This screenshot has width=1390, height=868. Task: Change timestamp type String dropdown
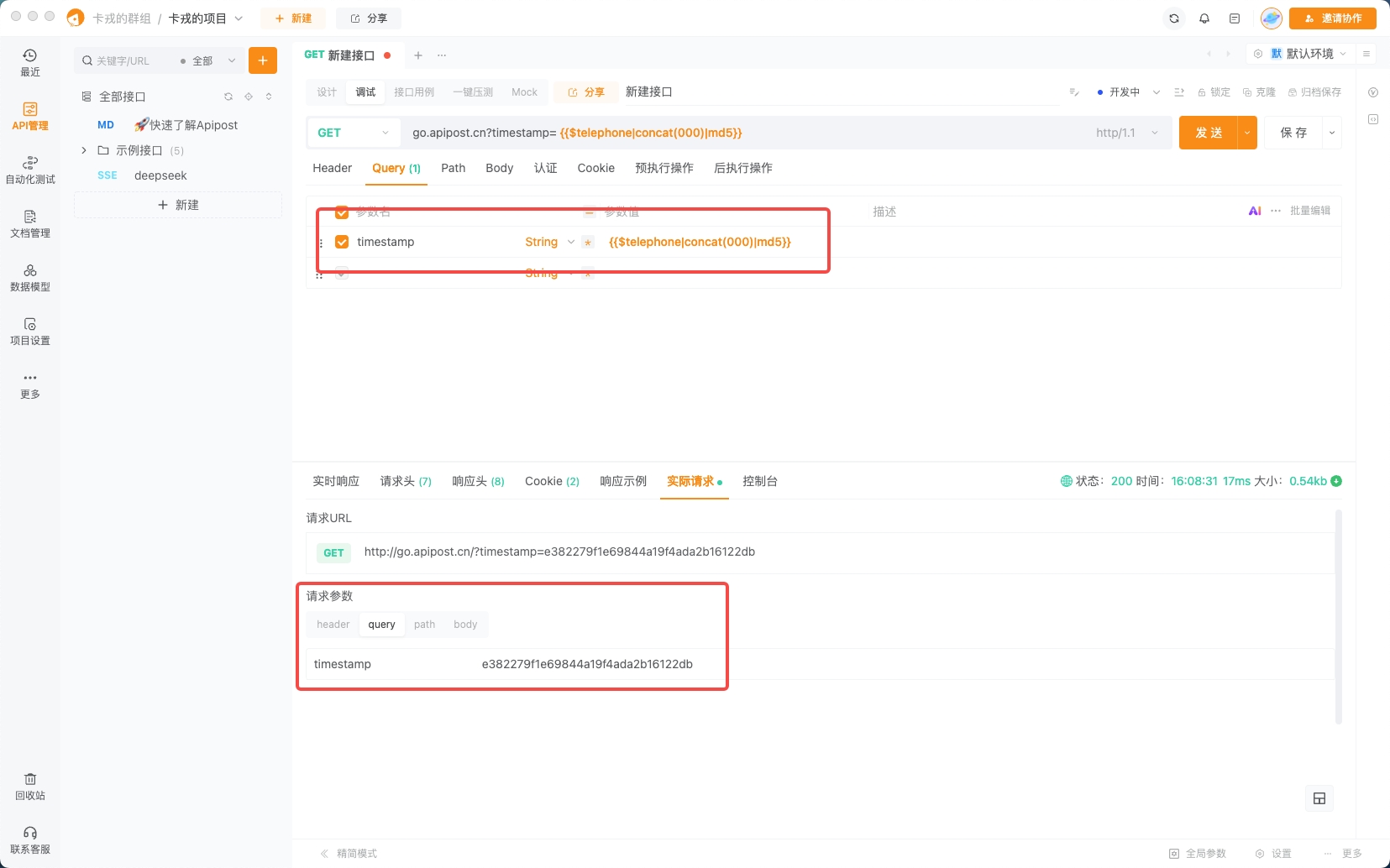[x=550, y=242]
